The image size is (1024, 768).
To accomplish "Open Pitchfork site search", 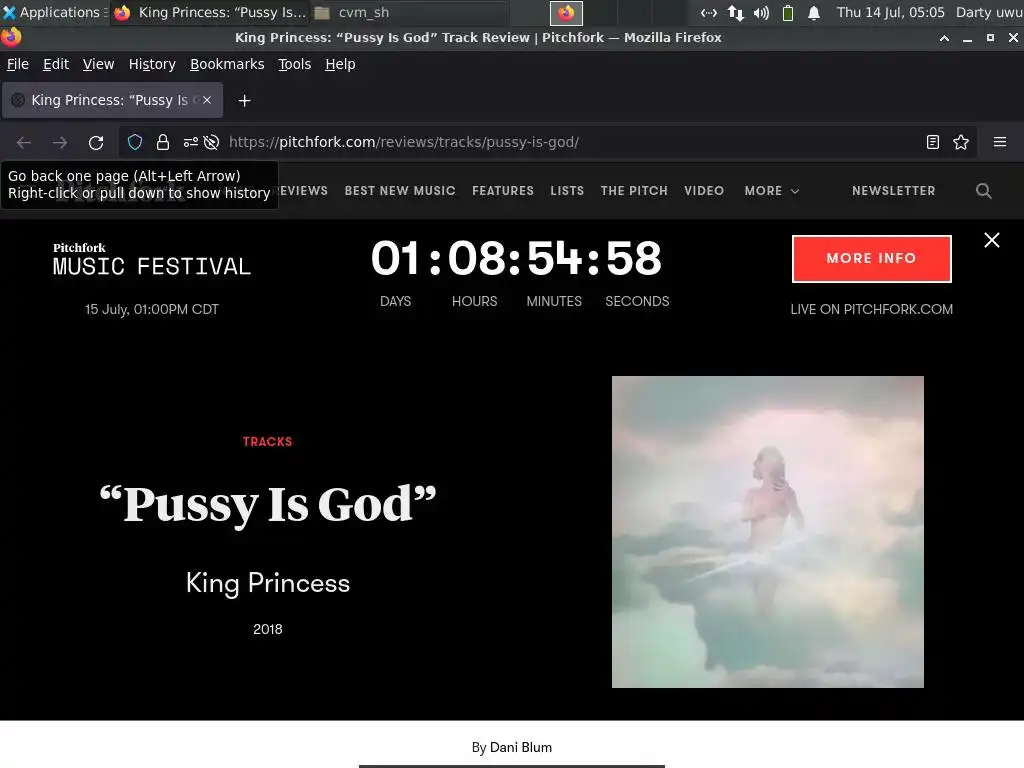I will [x=984, y=191].
